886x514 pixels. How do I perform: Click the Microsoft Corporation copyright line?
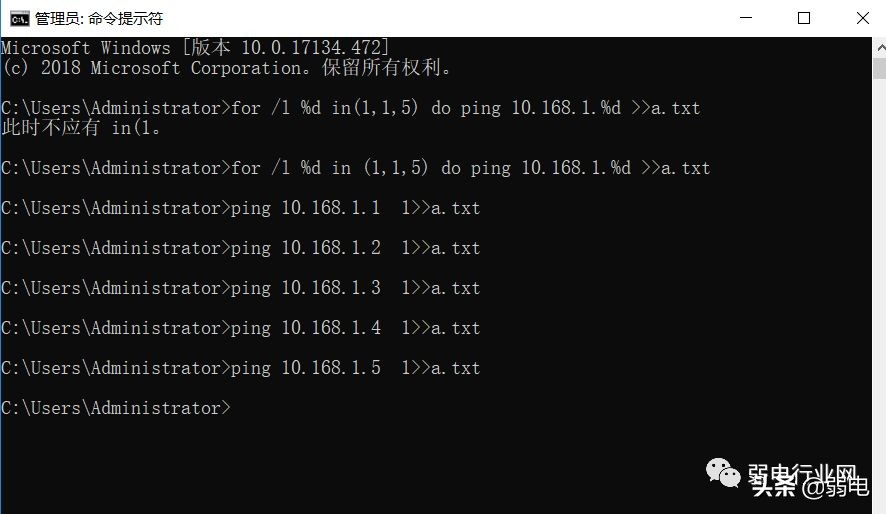click(x=226, y=68)
